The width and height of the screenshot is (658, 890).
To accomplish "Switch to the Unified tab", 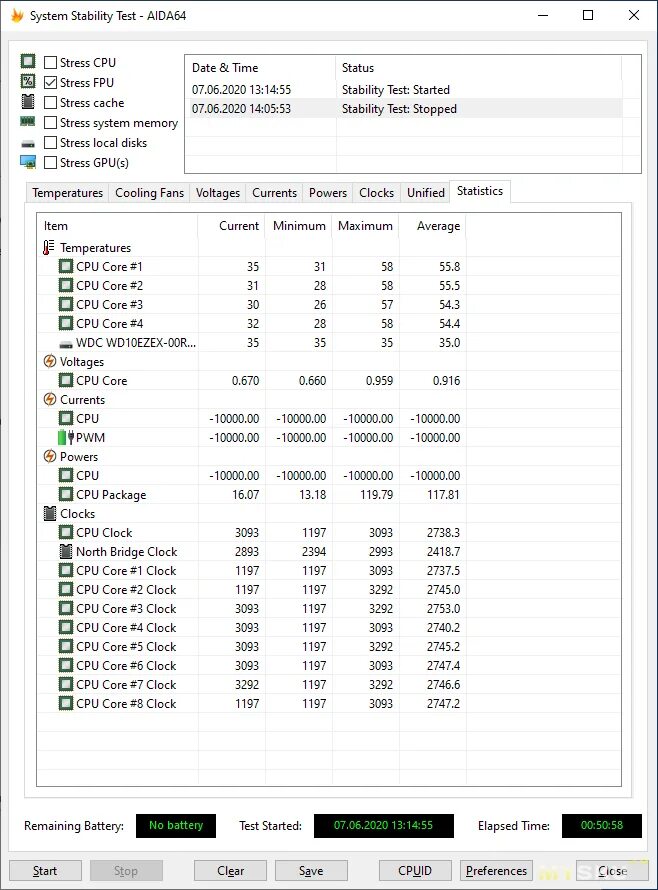I will (x=425, y=193).
